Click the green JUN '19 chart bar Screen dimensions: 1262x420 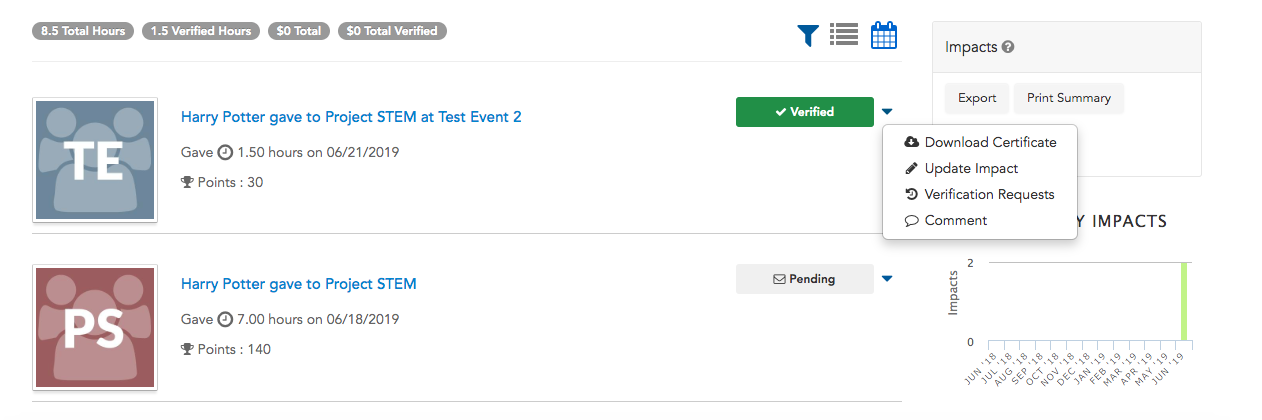(1184, 302)
